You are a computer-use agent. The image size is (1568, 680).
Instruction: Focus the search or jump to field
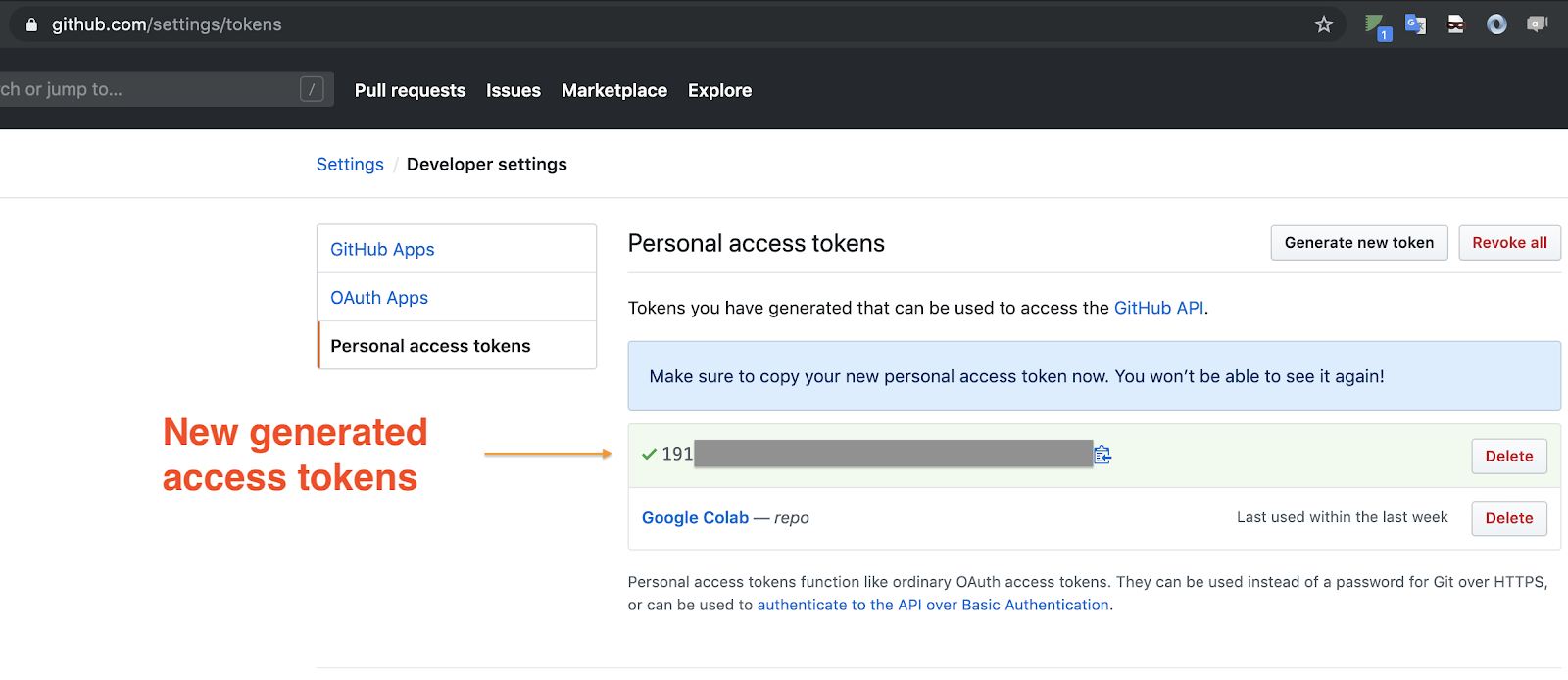(x=147, y=89)
